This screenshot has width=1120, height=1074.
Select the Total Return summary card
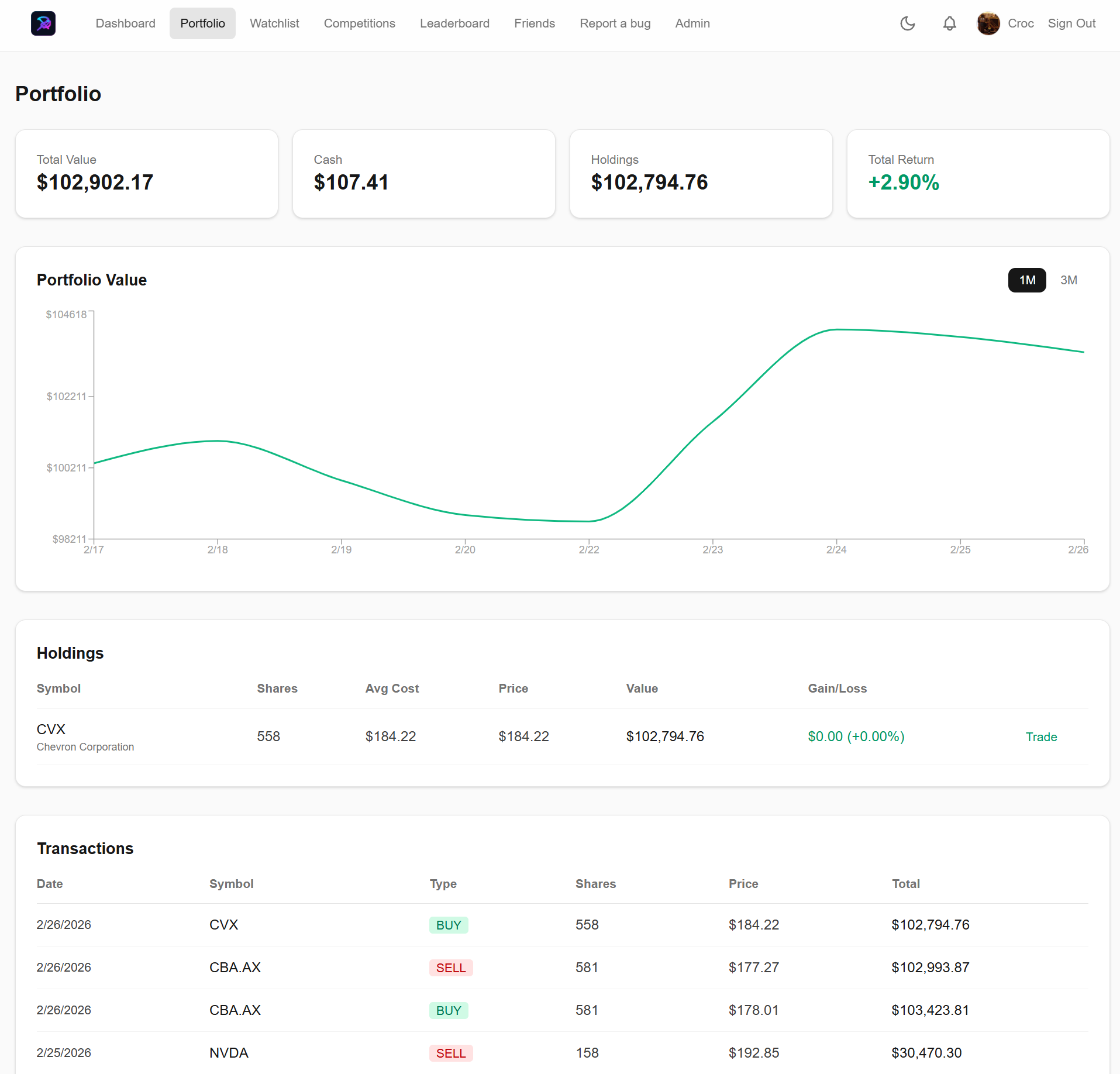point(977,174)
